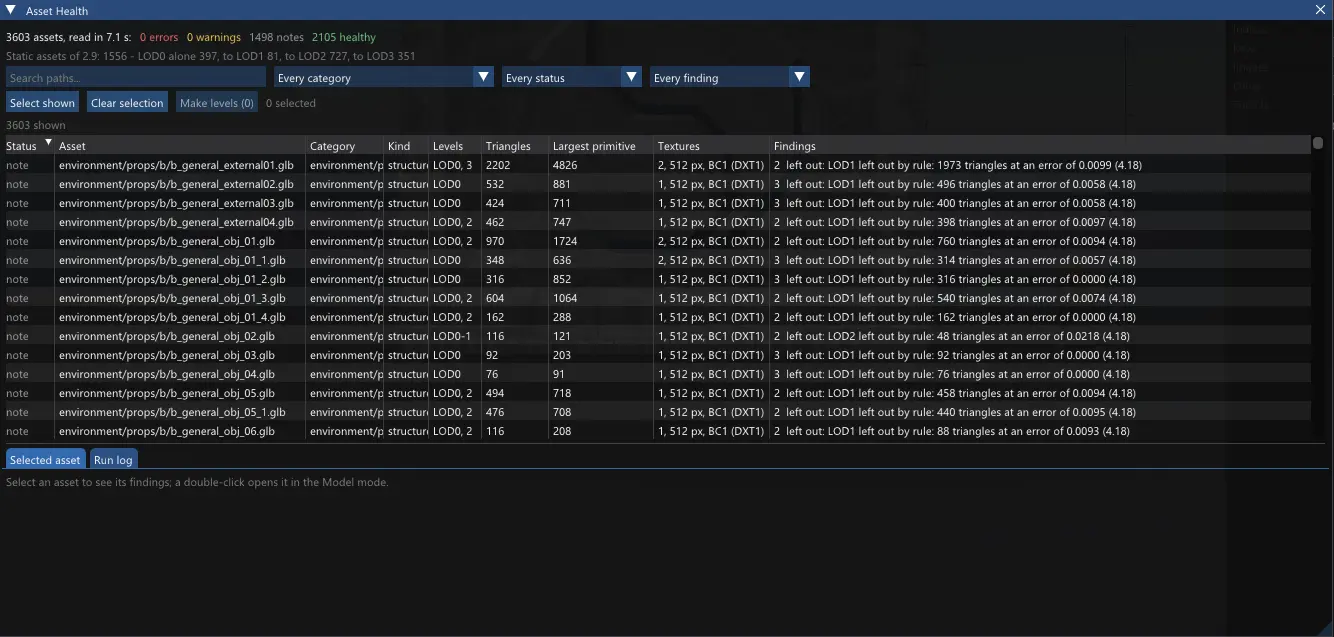Click the Select shown button

coord(42,103)
